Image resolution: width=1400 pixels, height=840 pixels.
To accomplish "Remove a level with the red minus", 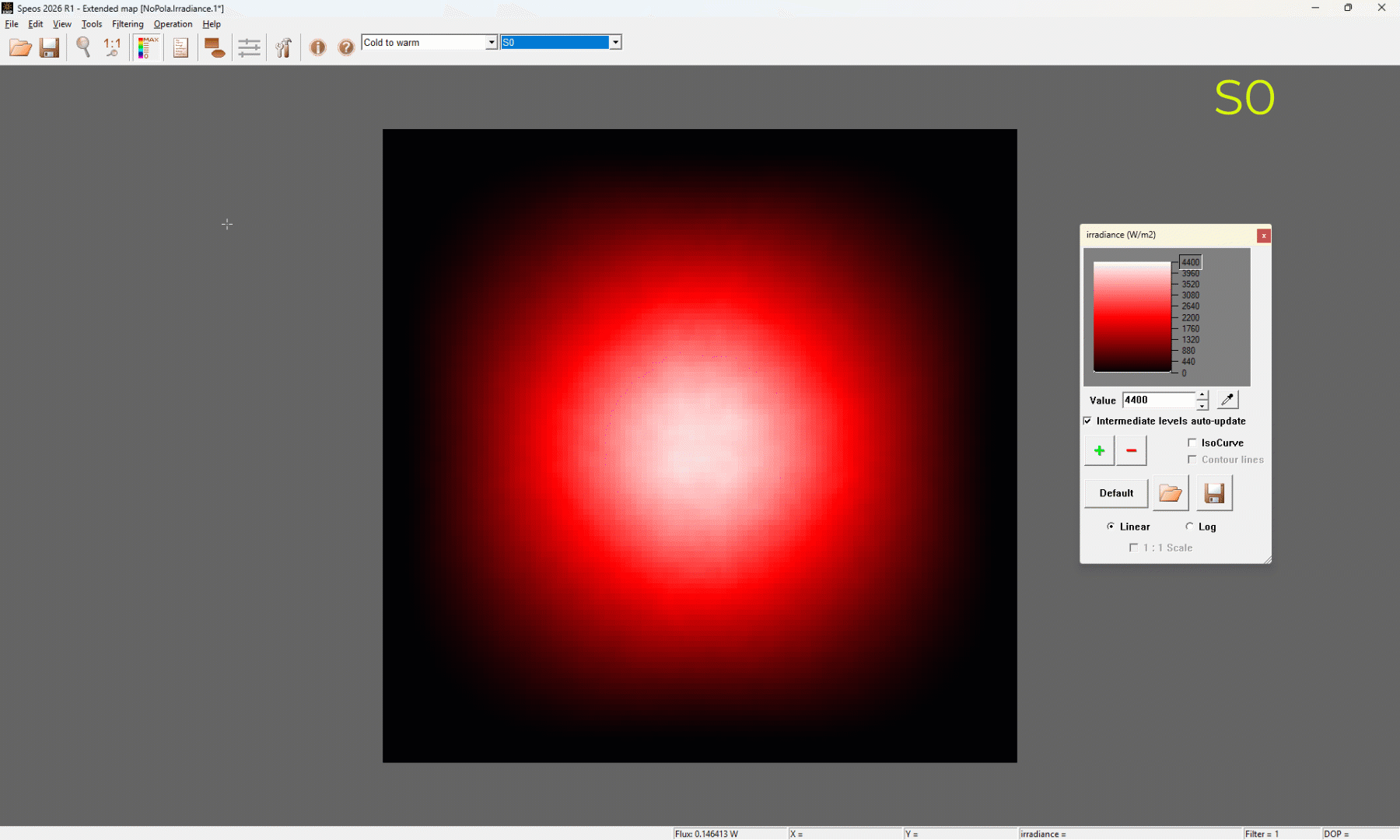I will tap(1132, 450).
